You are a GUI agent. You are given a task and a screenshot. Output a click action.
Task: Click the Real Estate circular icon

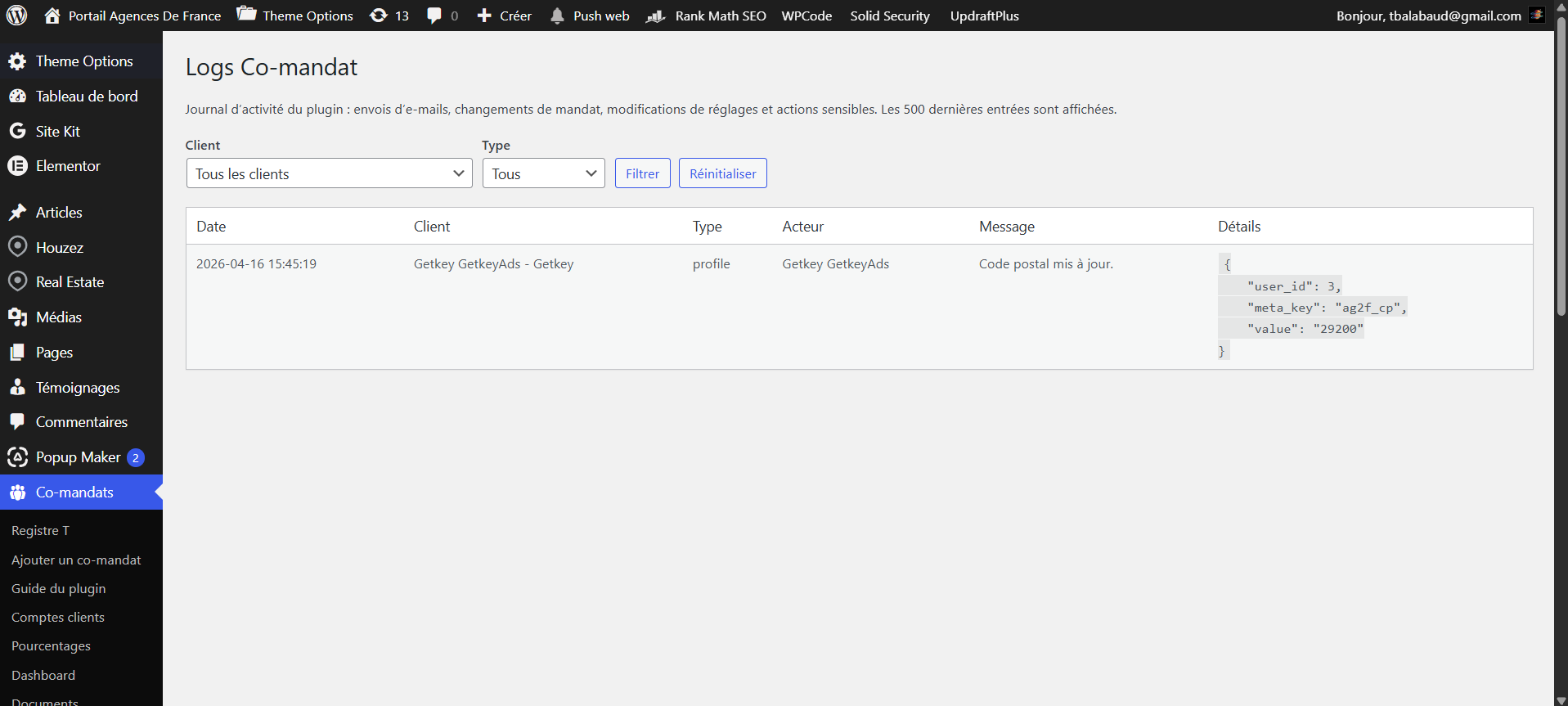coord(17,281)
